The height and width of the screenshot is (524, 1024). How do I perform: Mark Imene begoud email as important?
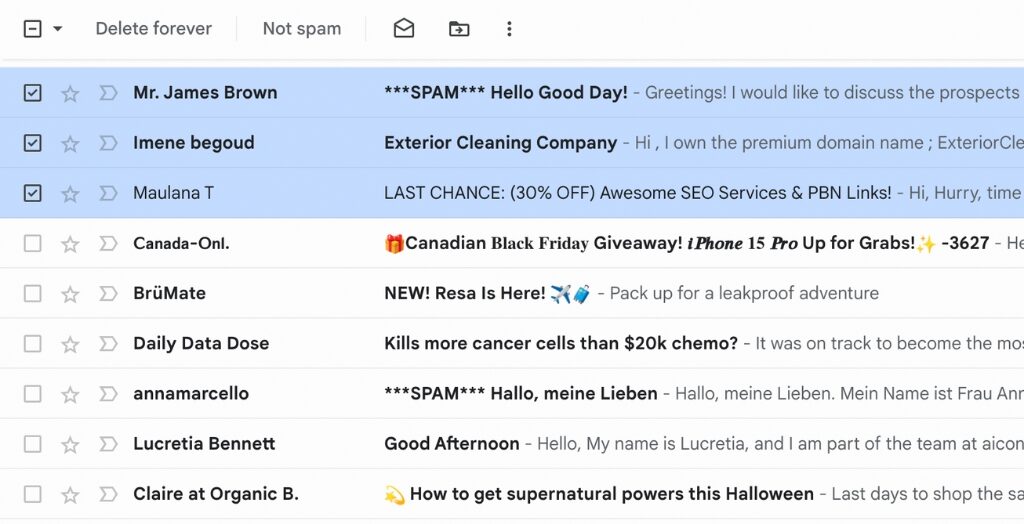coord(108,143)
